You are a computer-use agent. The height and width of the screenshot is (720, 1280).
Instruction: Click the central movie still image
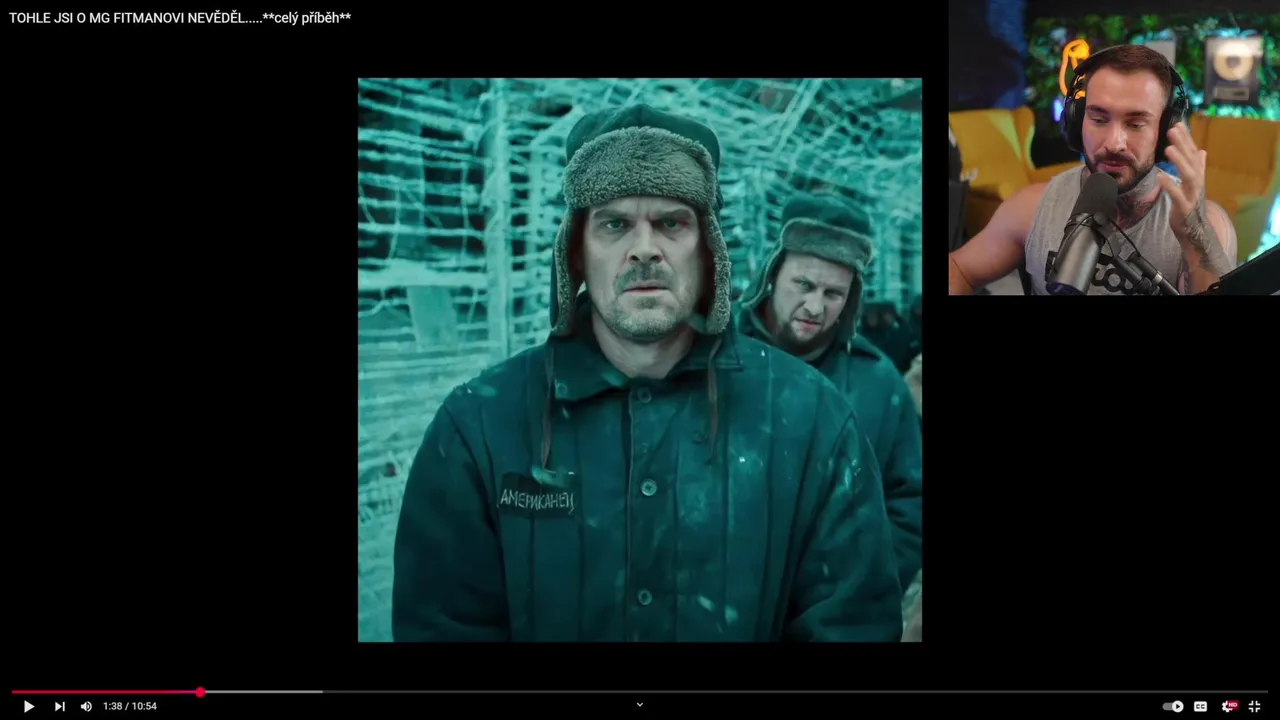640,360
